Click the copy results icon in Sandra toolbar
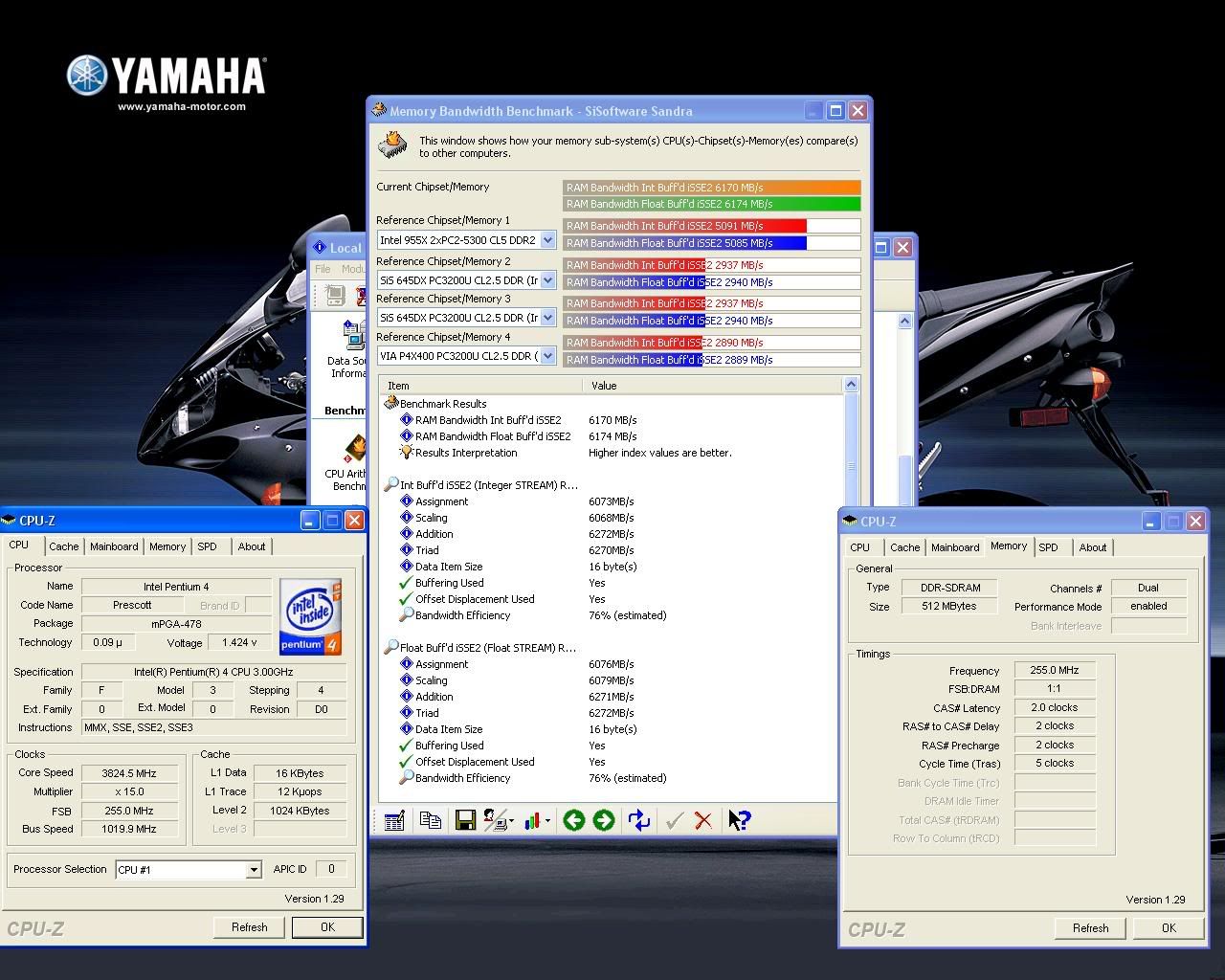Image resolution: width=1225 pixels, height=980 pixels. pyautogui.click(x=431, y=820)
